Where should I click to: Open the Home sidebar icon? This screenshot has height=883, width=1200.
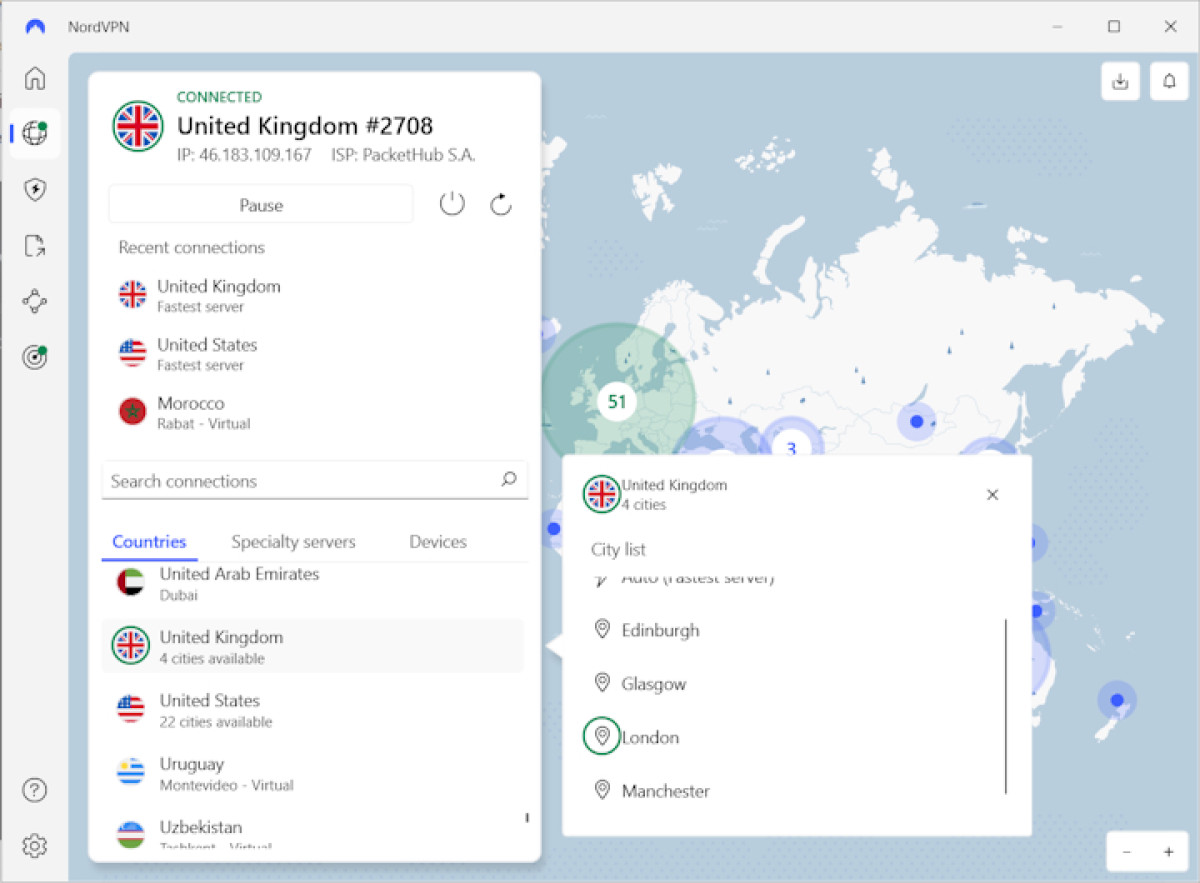tap(35, 78)
